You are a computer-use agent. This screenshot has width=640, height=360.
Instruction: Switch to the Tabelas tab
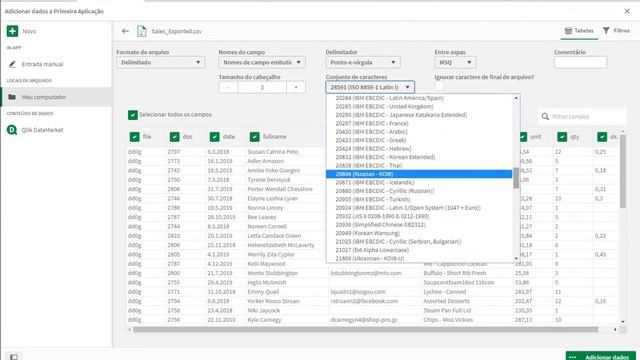pyautogui.click(x=579, y=31)
